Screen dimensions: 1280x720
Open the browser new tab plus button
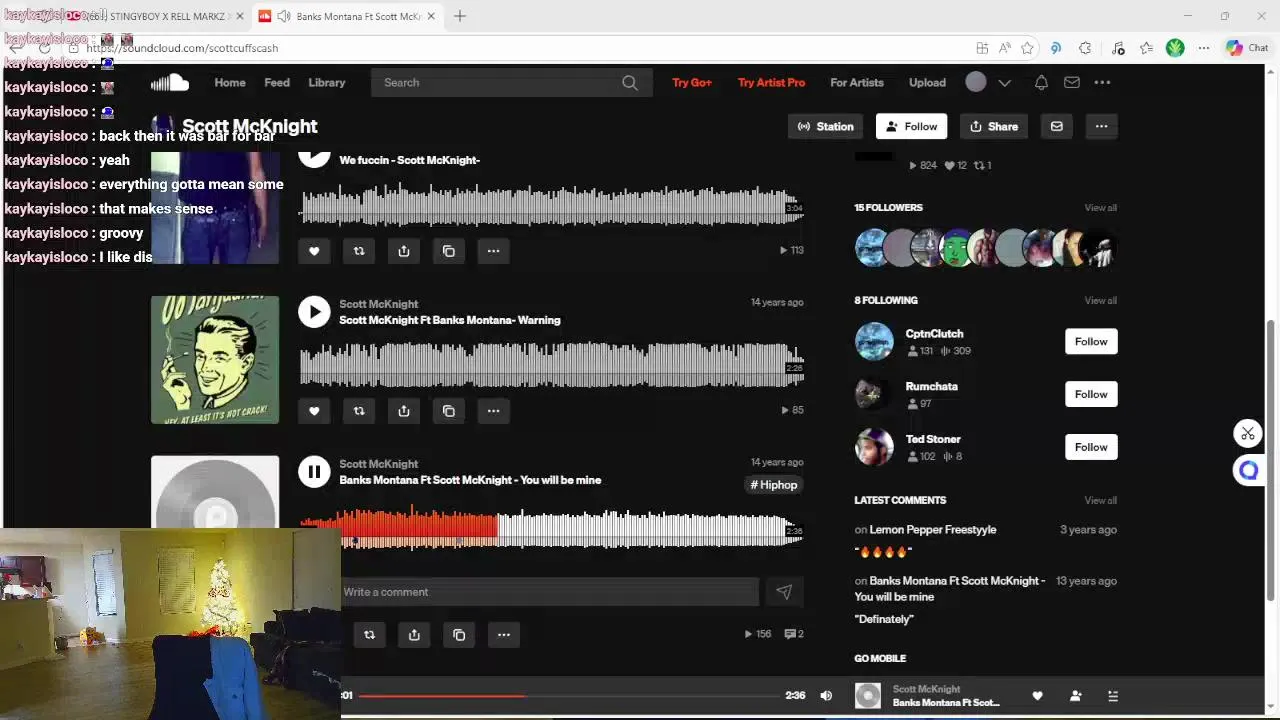(x=460, y=16)
